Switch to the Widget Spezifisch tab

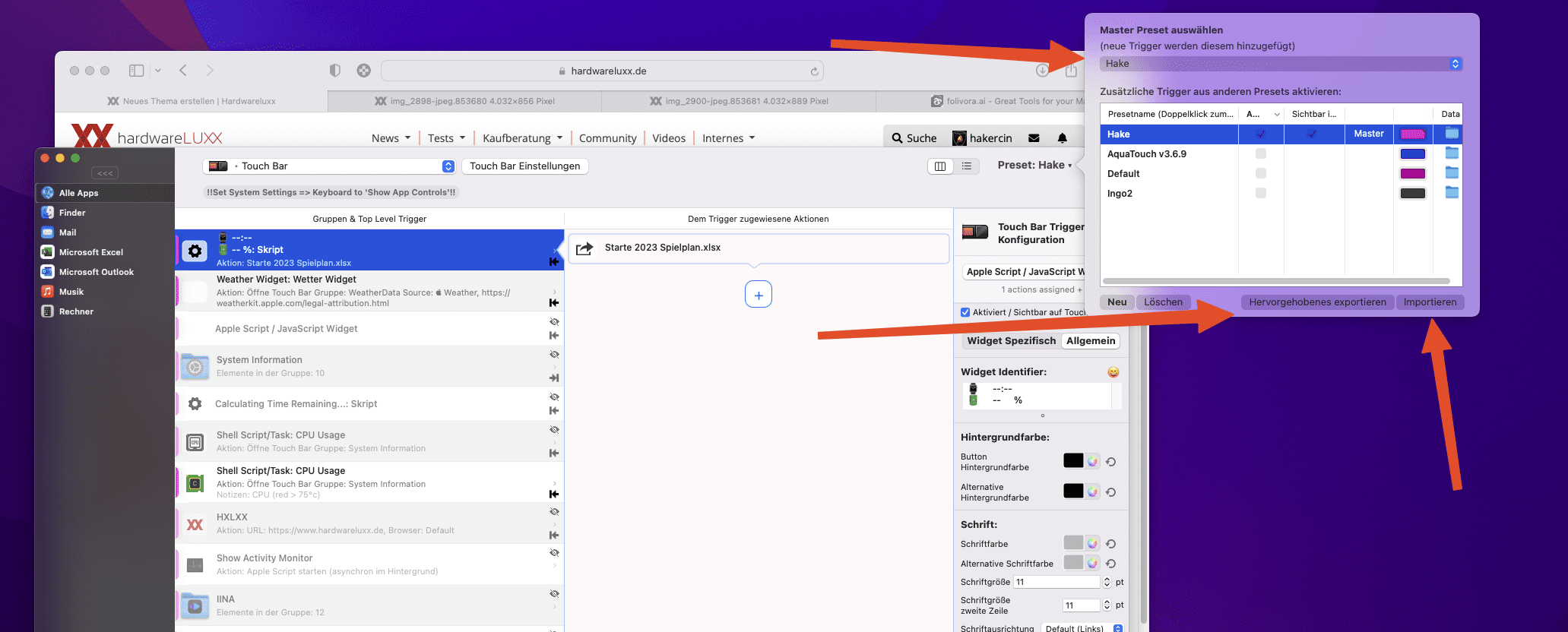pos(1011,341)
